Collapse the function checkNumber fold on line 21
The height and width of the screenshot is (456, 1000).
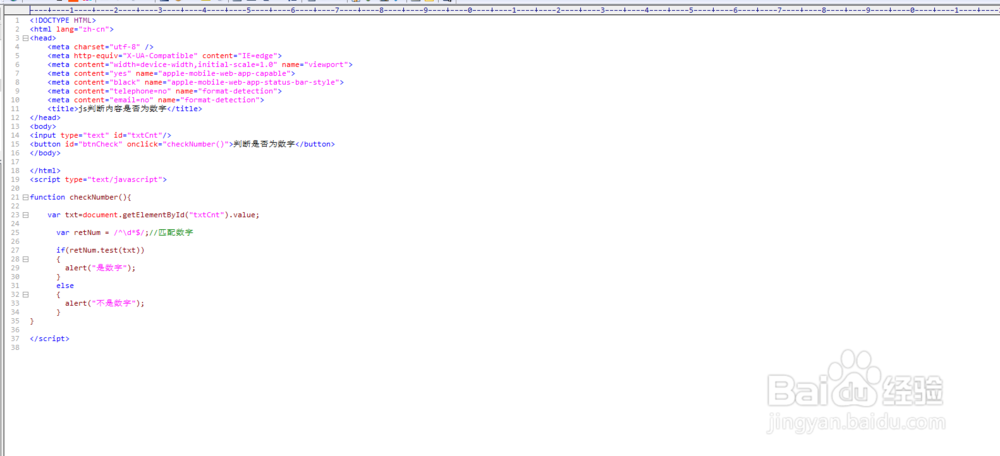[x=25, y=197]
